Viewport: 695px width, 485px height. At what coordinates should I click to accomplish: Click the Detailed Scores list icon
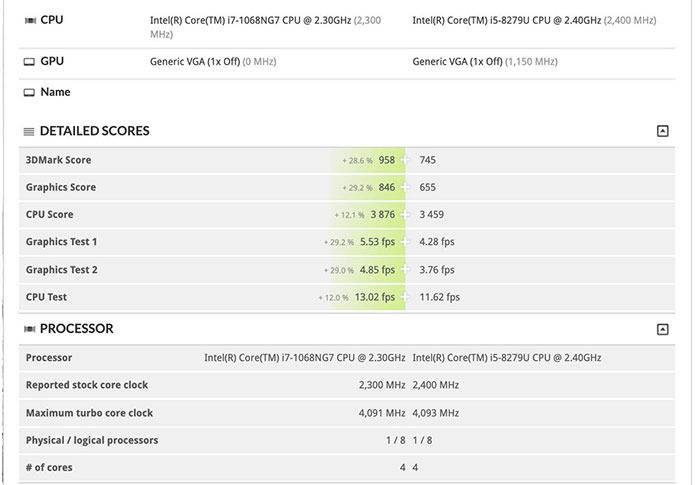tap(29, 132)
